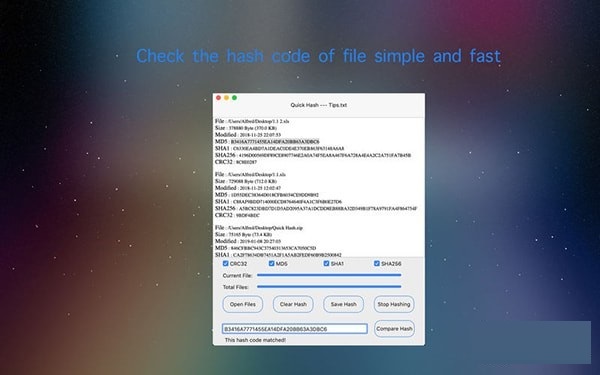
Task: Click the 'Quick Hash.zip' file path line
Action: (259, 228)
